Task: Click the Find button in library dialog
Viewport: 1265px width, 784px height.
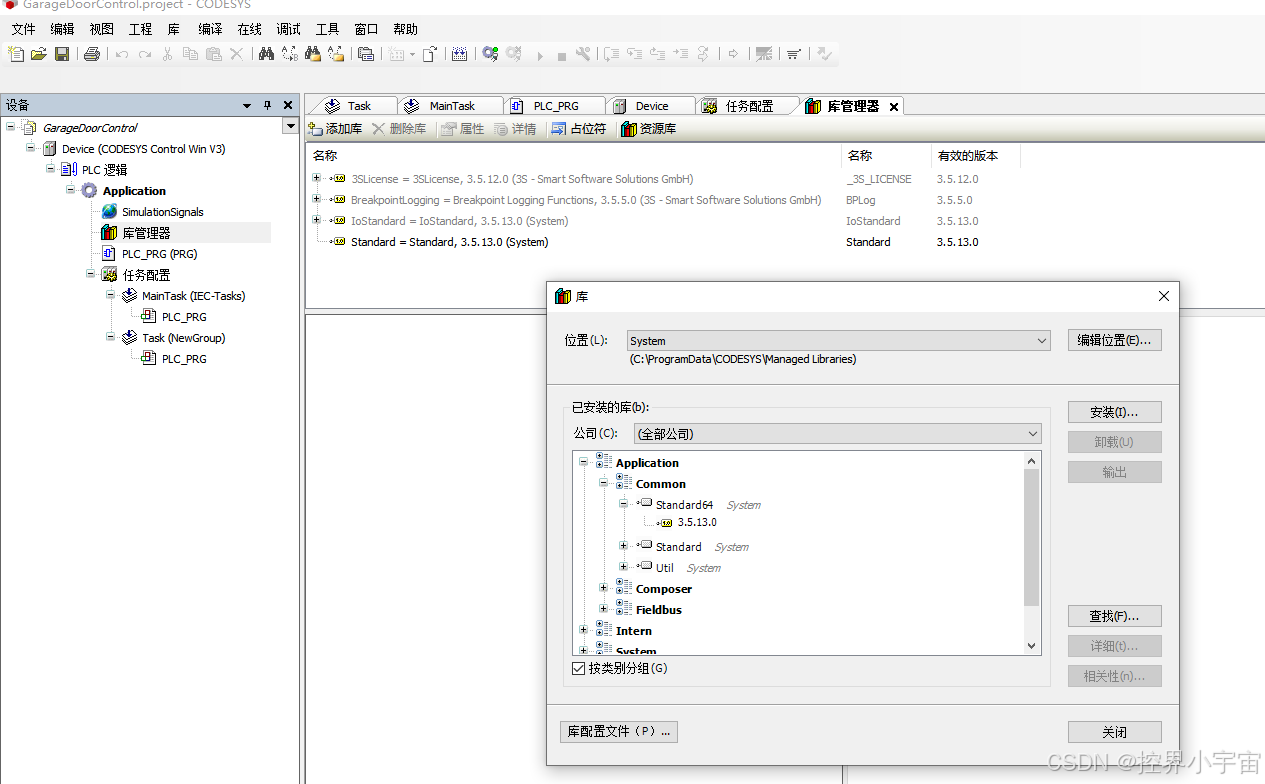Action: 1114,616
